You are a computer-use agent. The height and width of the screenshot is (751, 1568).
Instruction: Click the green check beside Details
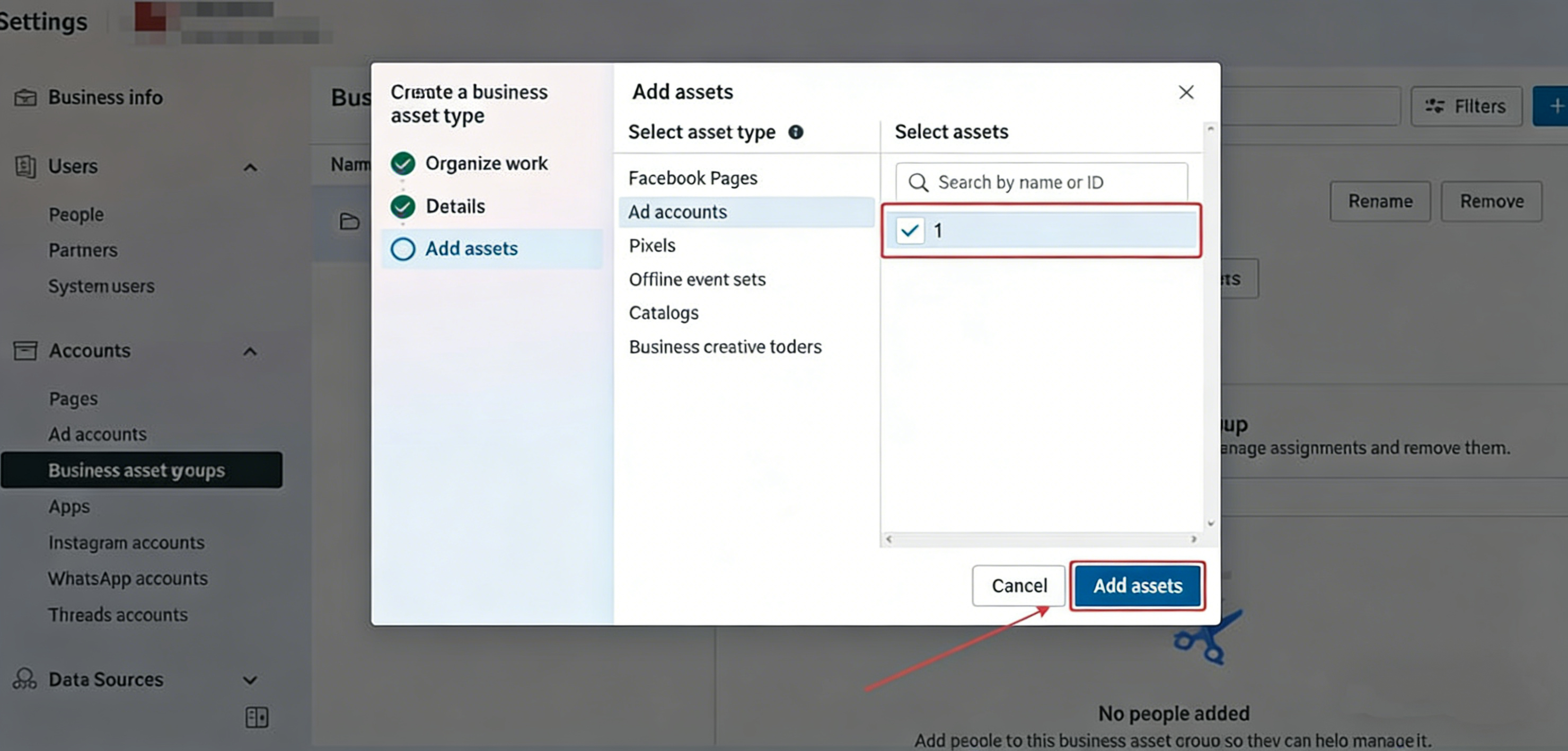[403, 206]
